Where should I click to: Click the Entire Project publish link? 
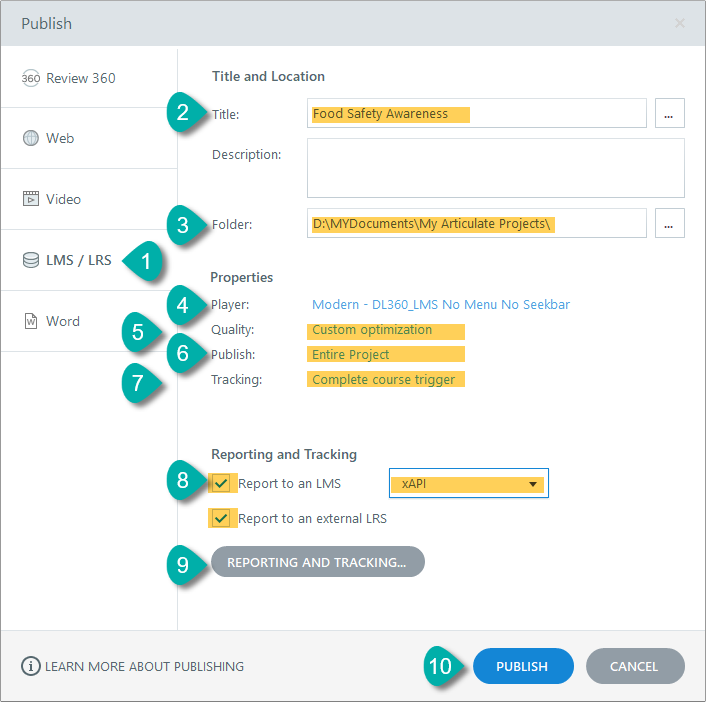click(x=350, y=355)
